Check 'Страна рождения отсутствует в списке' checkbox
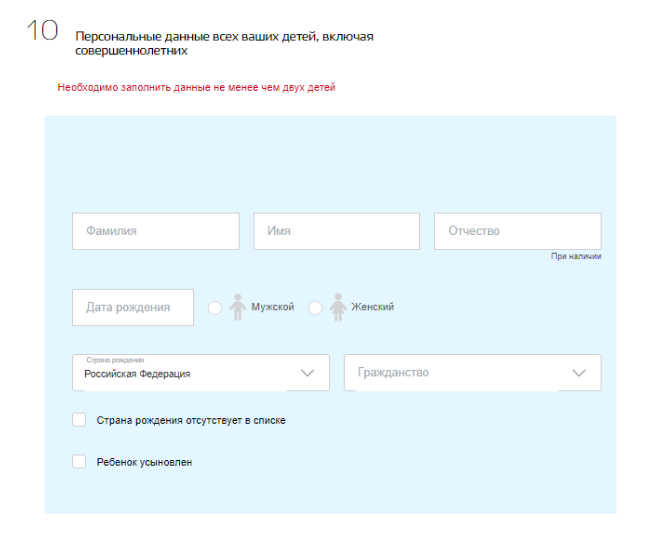652x537 pixels. 79,420
